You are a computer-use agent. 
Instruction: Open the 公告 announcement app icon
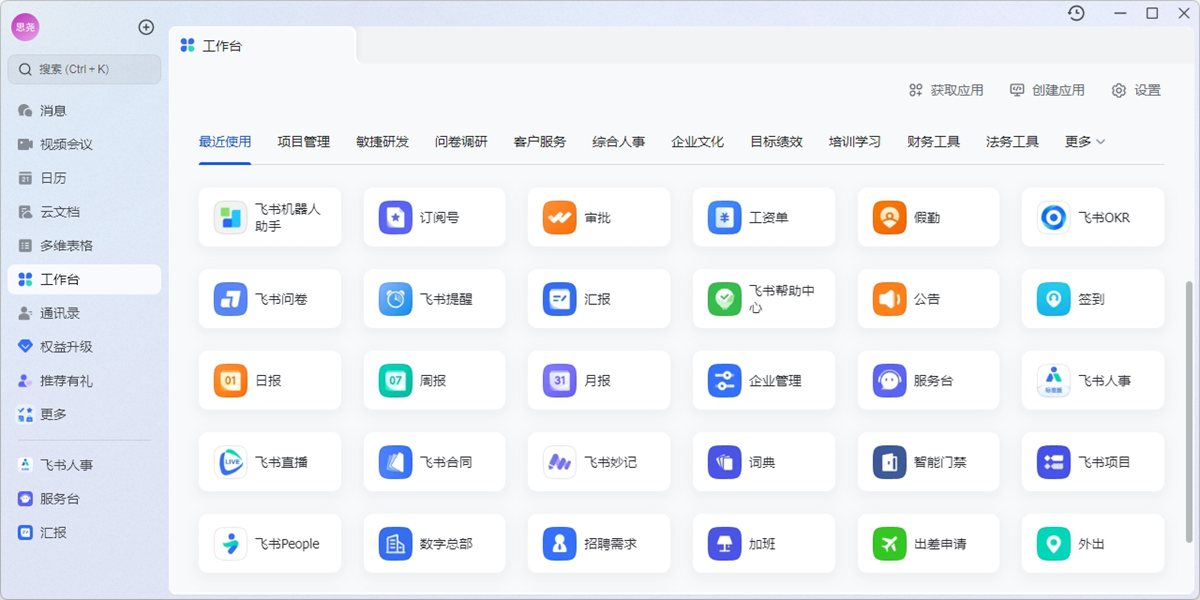coord(890,299)
